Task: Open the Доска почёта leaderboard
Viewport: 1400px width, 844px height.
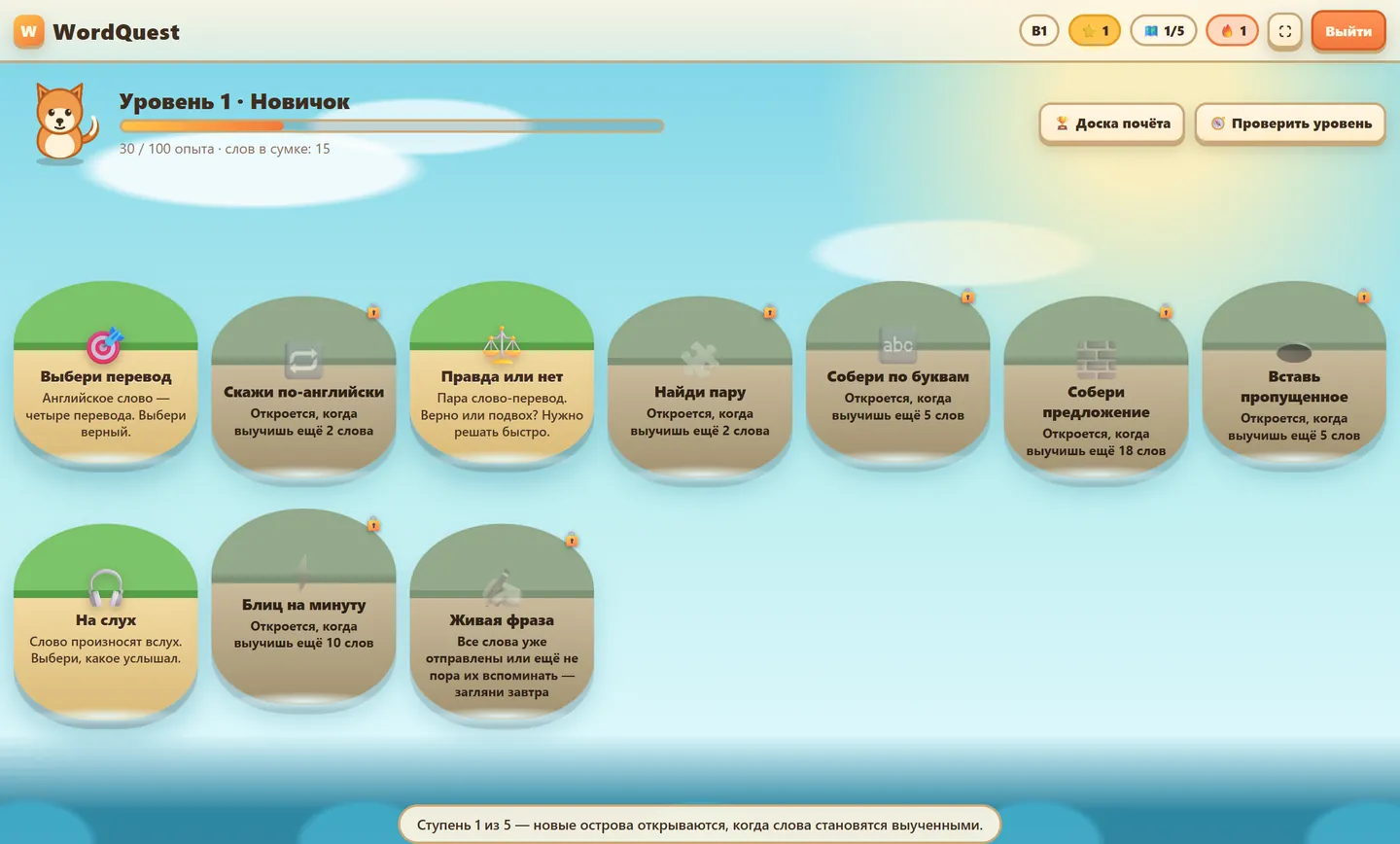Action: [x=1111, y=123]
